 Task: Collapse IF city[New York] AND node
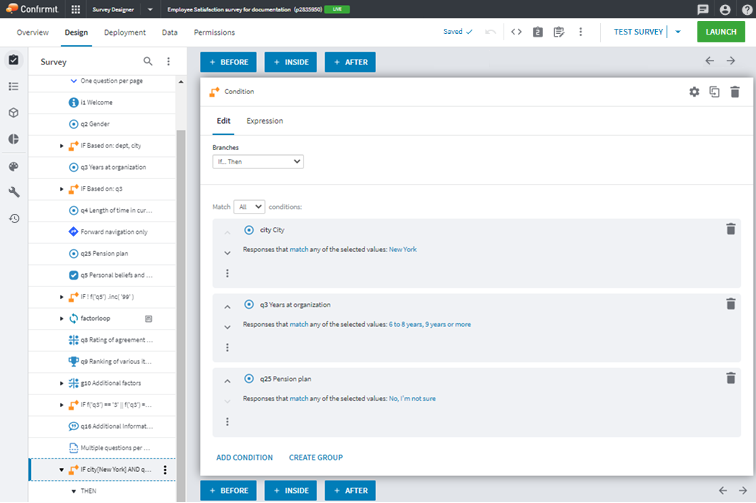[61, 470]
